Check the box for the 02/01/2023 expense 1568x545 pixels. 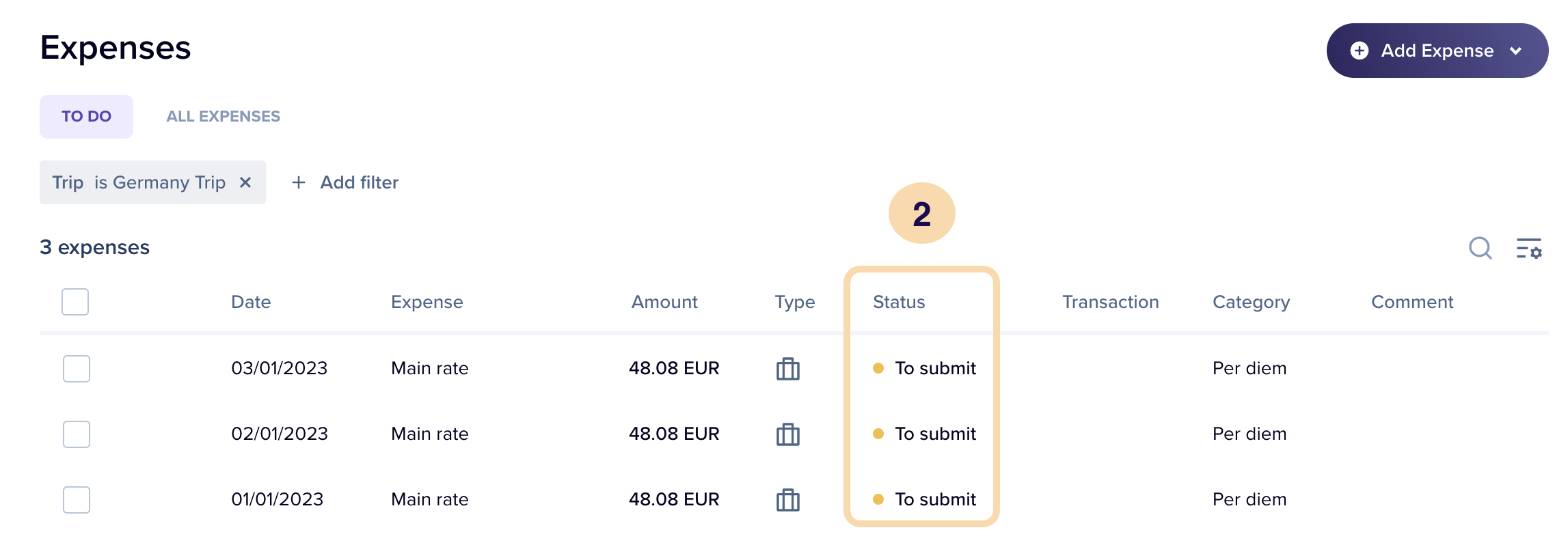[77, 434]
